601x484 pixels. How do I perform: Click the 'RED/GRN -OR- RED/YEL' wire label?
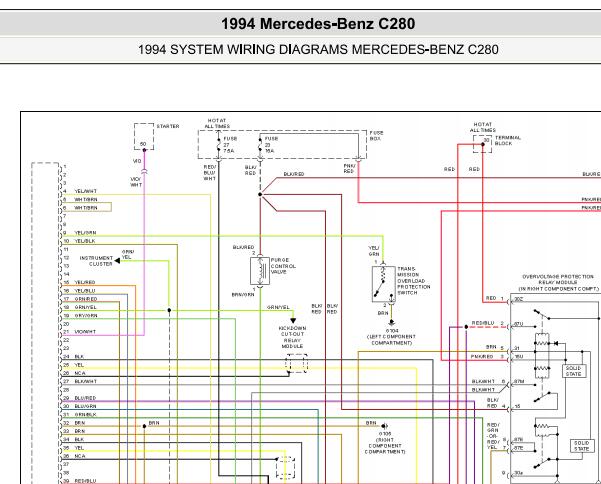point(493,436)
